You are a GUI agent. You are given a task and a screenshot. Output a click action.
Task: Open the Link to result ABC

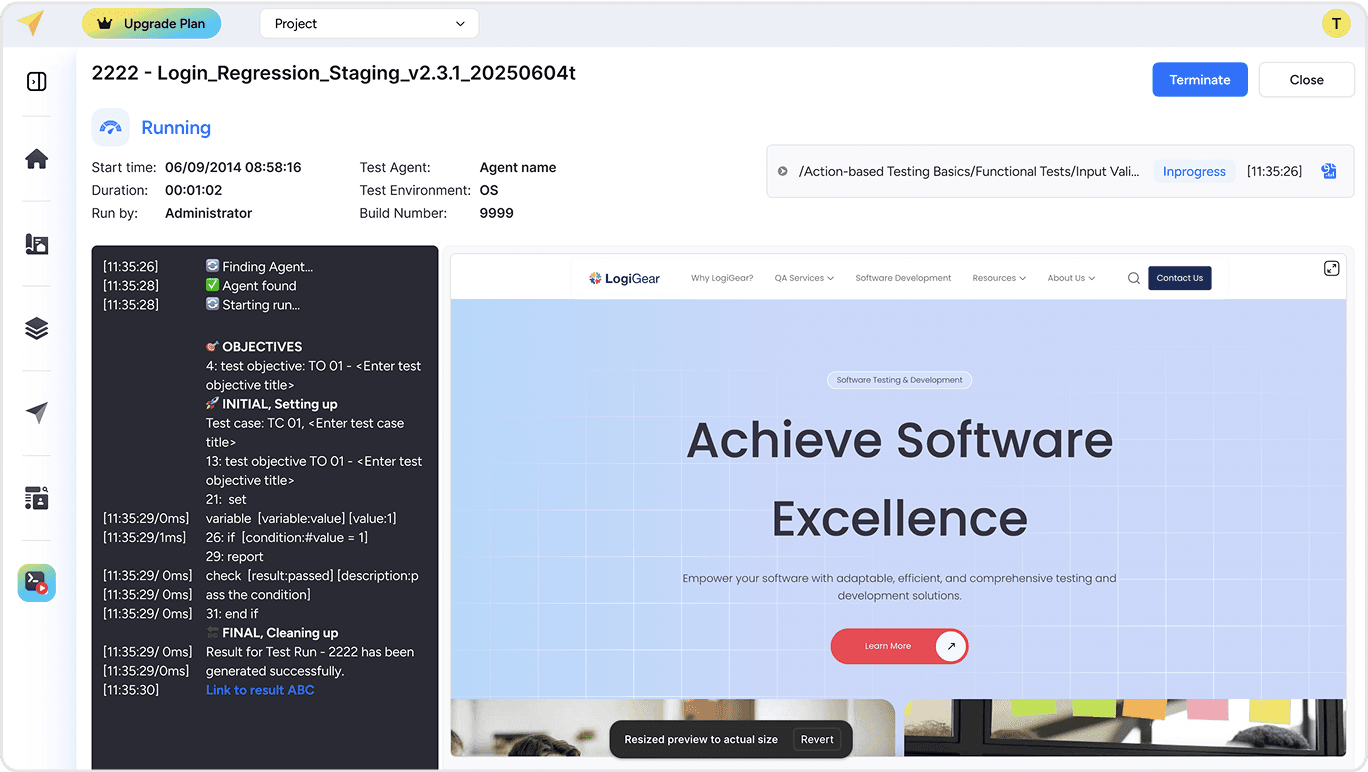click(x=260, y=689)
